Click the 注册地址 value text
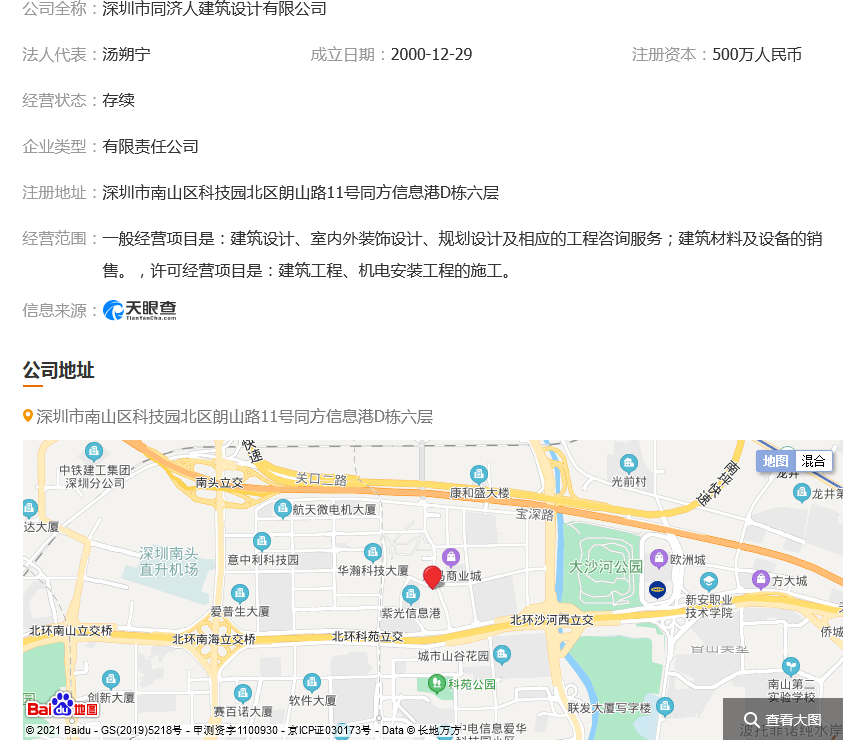Viewport: 852px width, 748px height. (x=300, y=193)
